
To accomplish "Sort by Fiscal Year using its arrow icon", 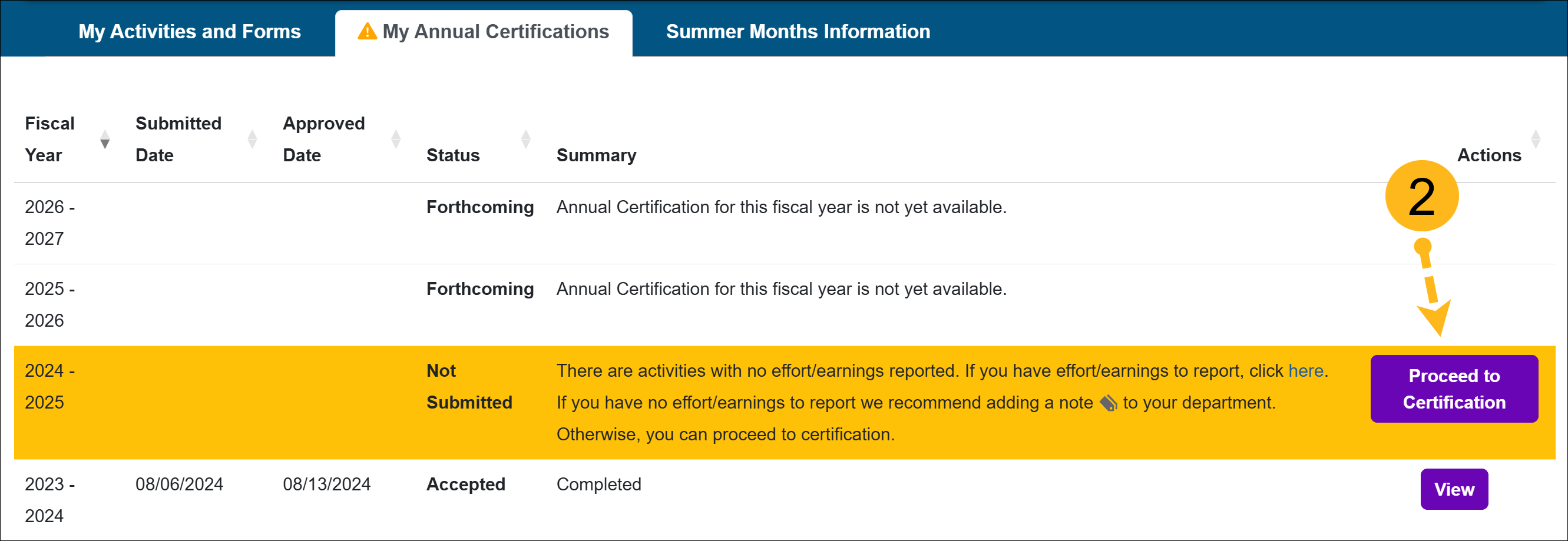I will tap(105, 140).
